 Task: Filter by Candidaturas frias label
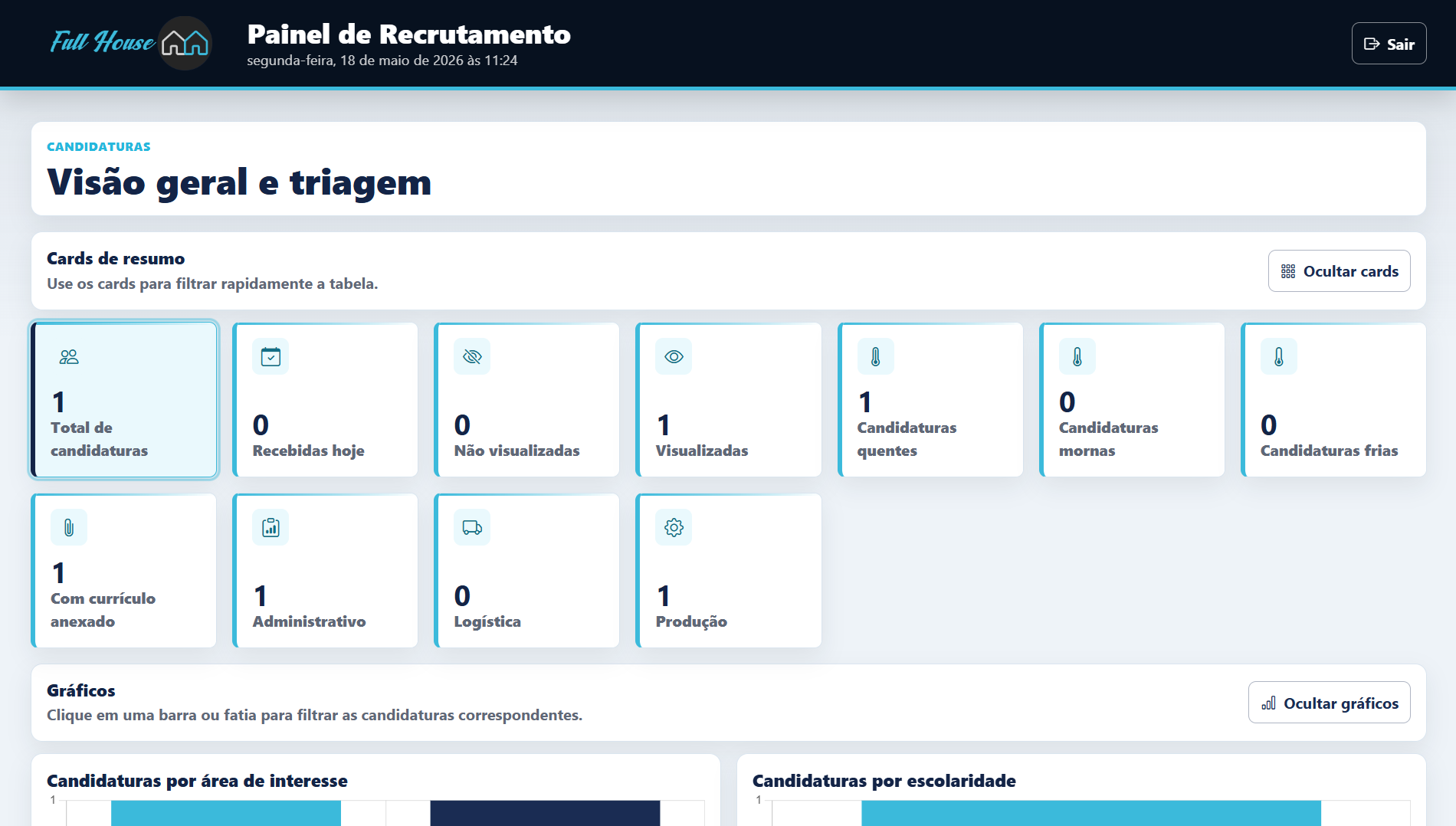point(1329,451)
